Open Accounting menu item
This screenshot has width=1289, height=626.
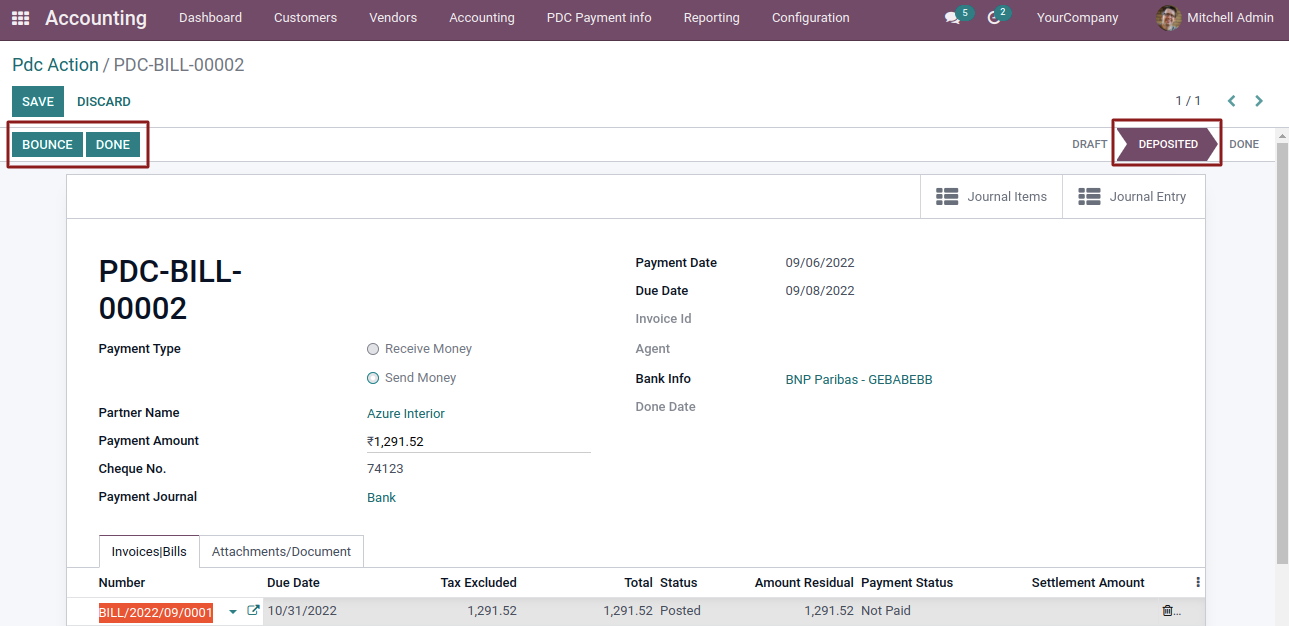pos(482,18)
